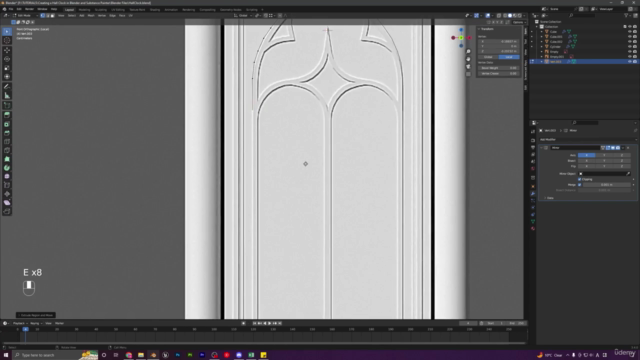Image resolution: width=640 pixels, height=360 pixels.
Task: Enable Bisect Z button in Mirror modifier
Action: coord(622,161)
